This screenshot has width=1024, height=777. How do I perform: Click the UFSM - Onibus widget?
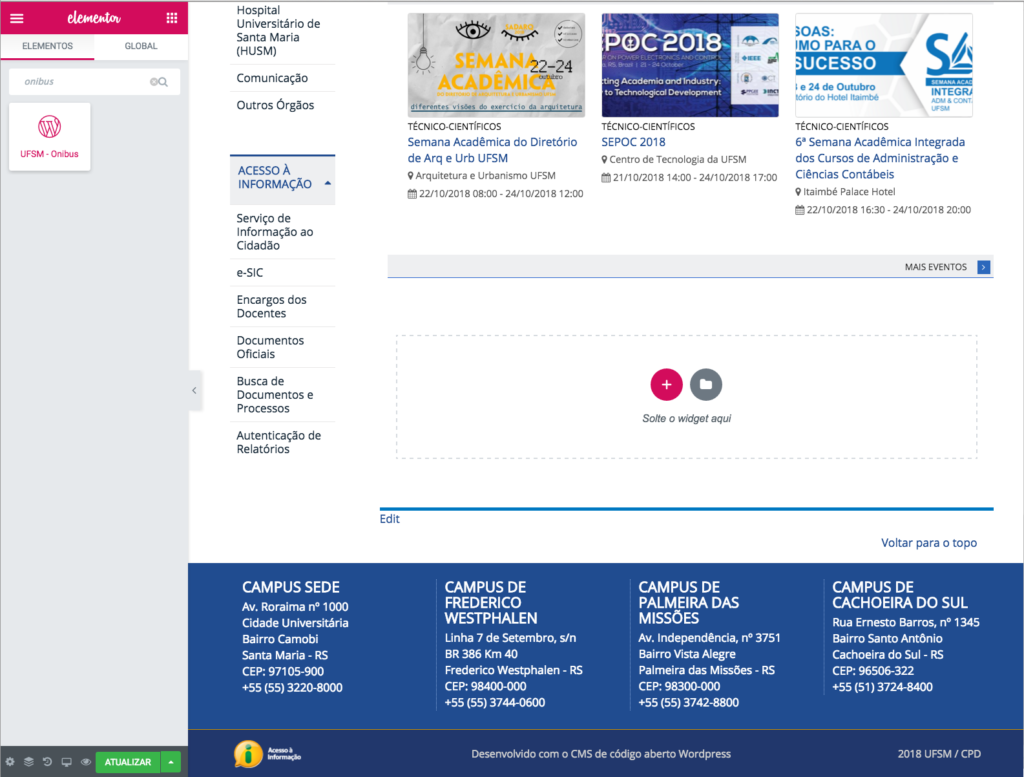[x=49, y=136]
